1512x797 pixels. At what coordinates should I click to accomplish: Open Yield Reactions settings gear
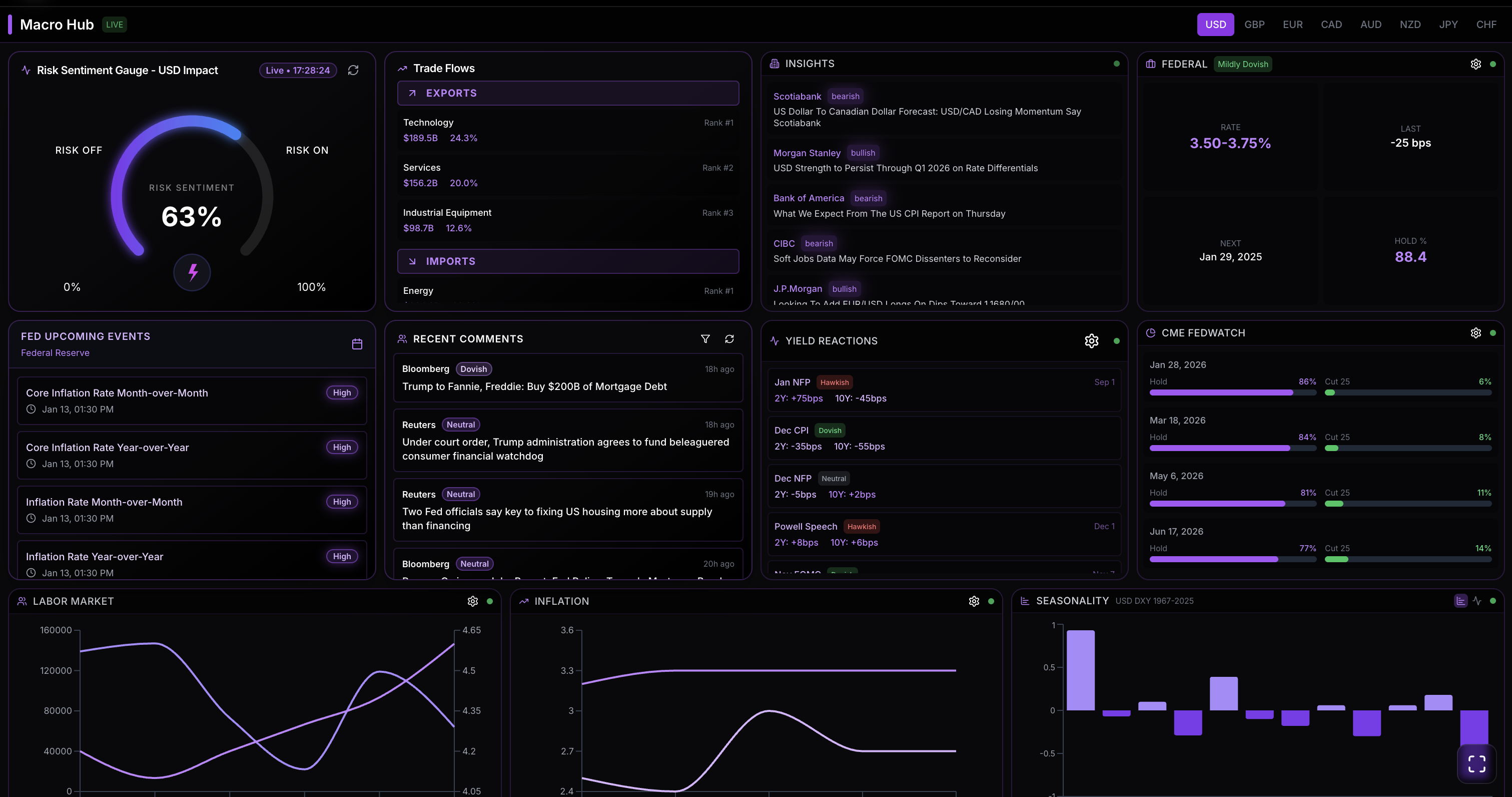click(1091, 340)
